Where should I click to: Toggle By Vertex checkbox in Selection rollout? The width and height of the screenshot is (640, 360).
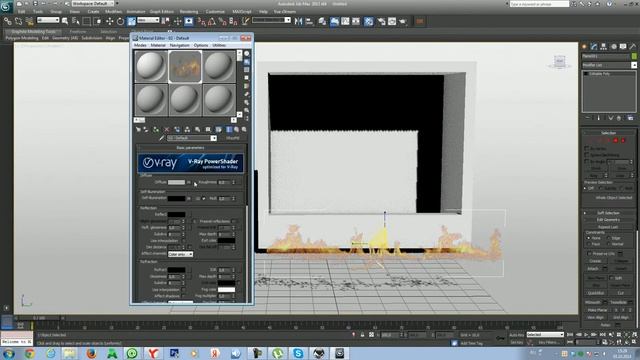(587, 149)
